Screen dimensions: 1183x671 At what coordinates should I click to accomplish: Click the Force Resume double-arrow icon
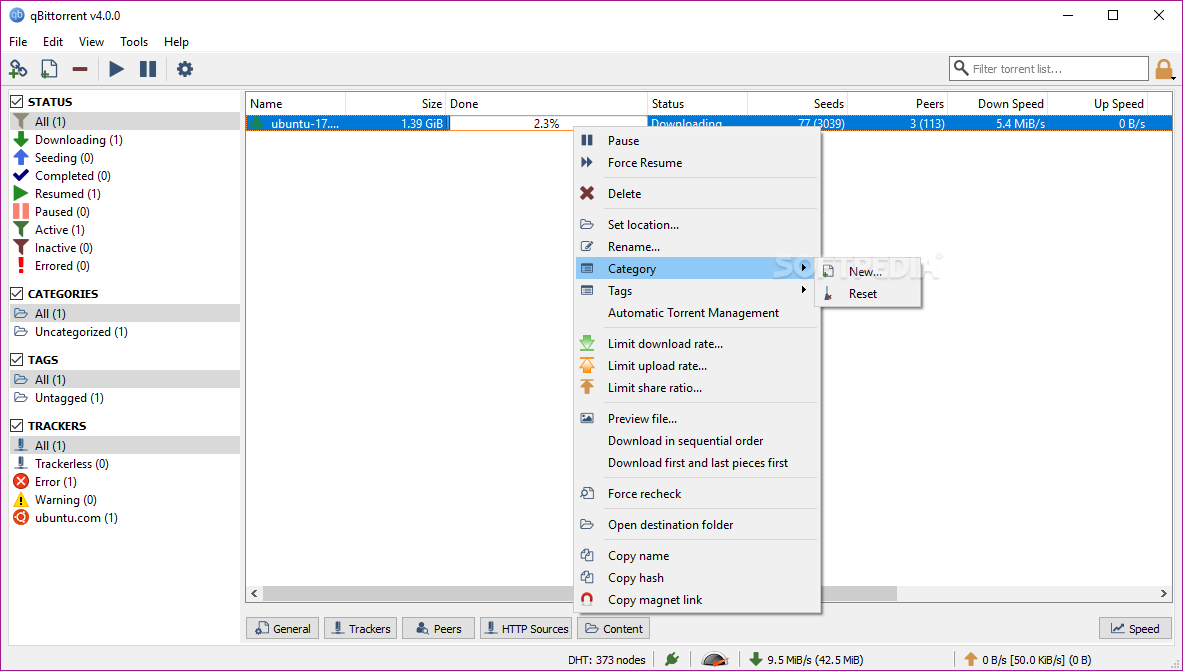click(587, 162)
